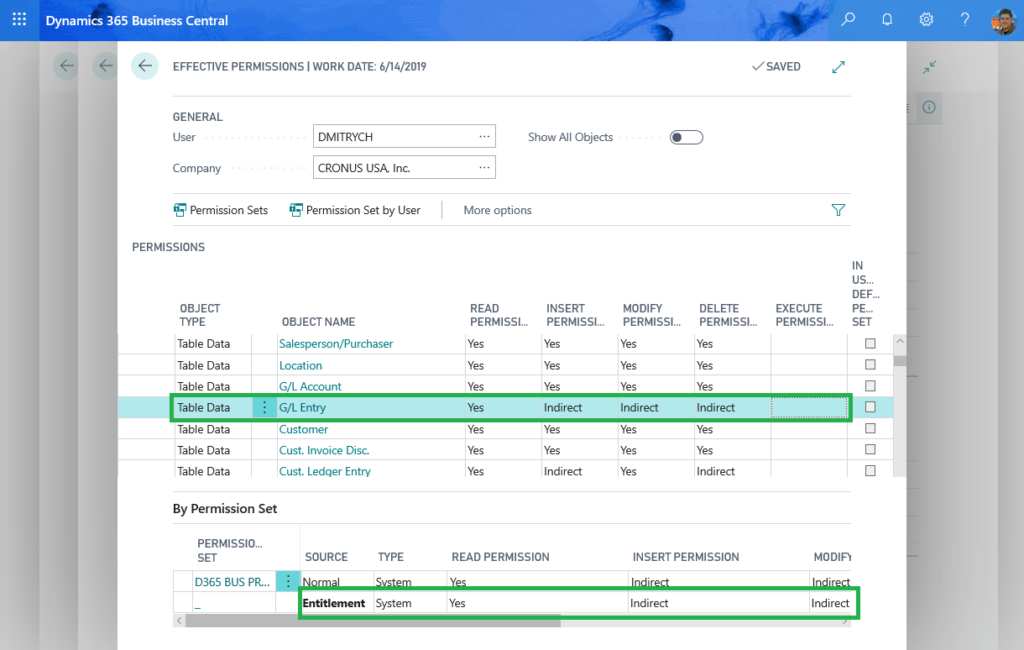Open the Company field lookup

click(486, 166)
